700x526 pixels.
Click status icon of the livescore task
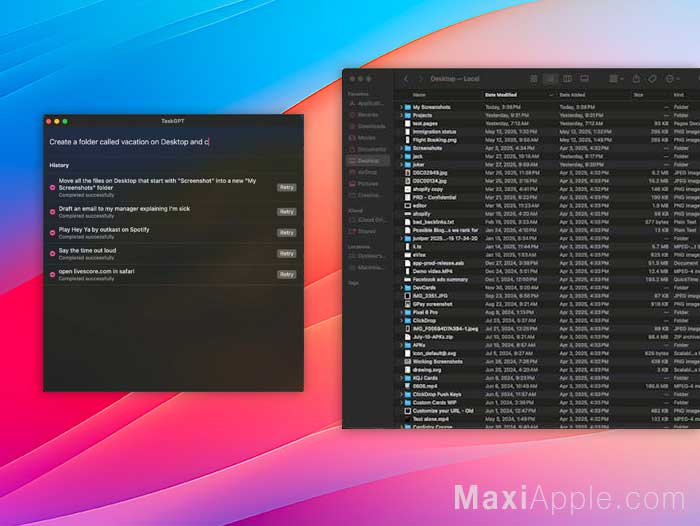point(52,275)
